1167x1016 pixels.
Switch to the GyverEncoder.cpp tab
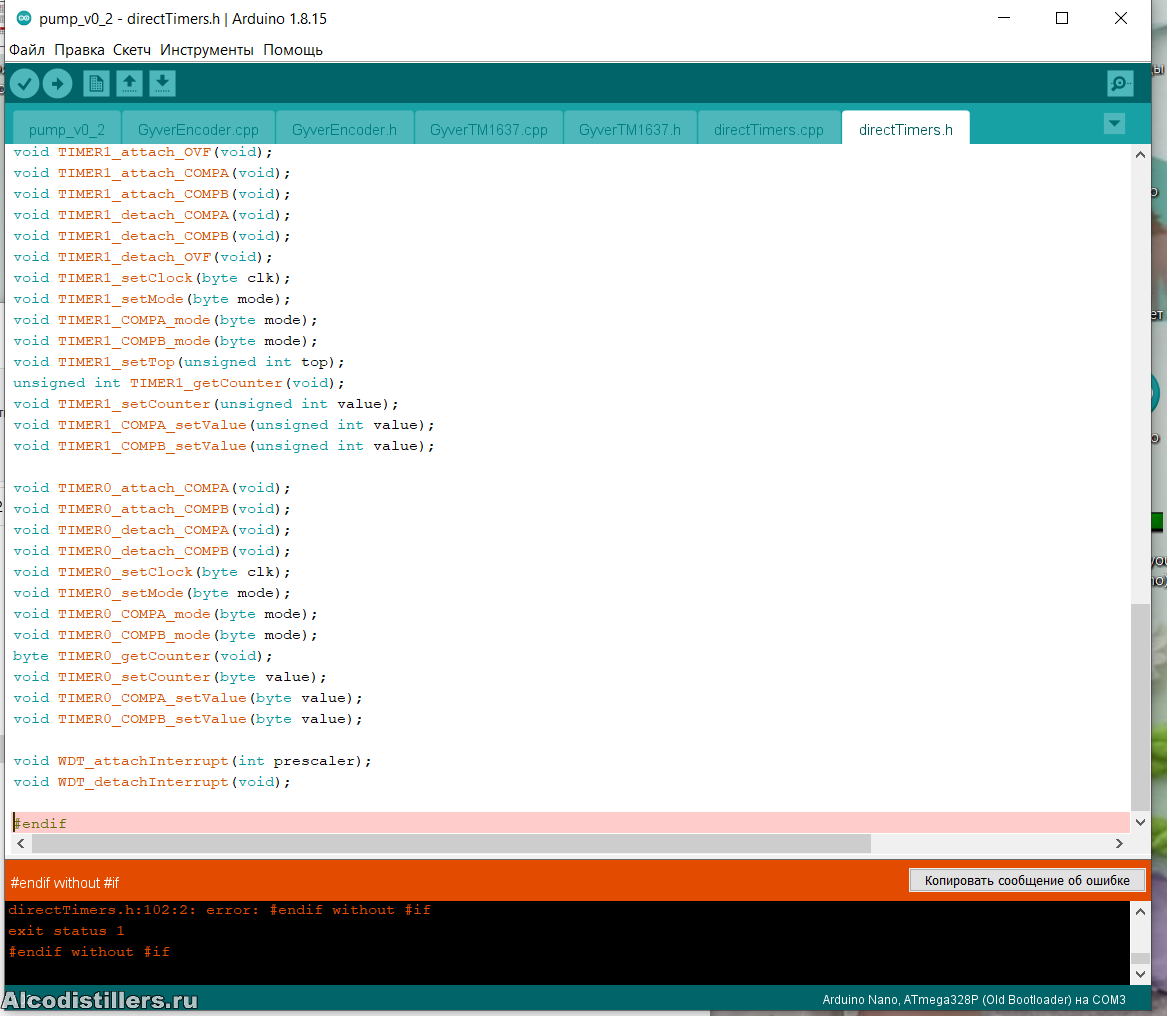click(198, 130)
